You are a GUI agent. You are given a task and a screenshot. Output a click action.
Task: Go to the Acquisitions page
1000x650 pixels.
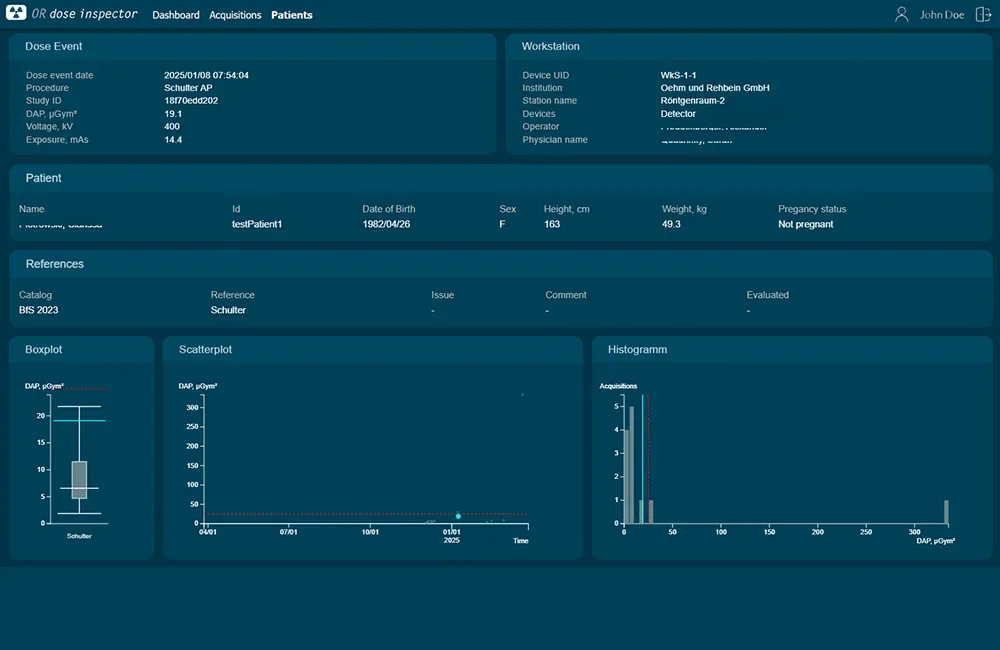tap(235, 15)
